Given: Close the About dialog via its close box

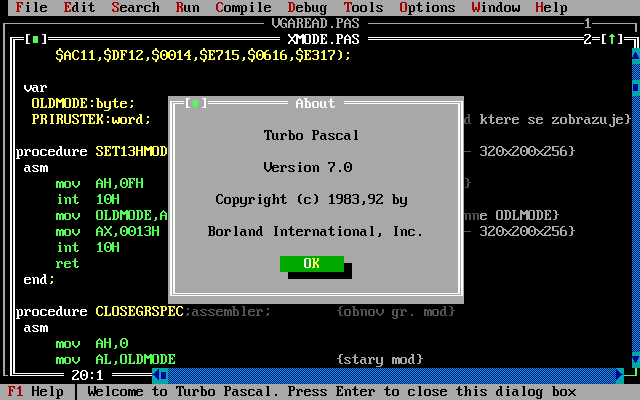Looking at the screenshot, I should (x=196, y=103).
